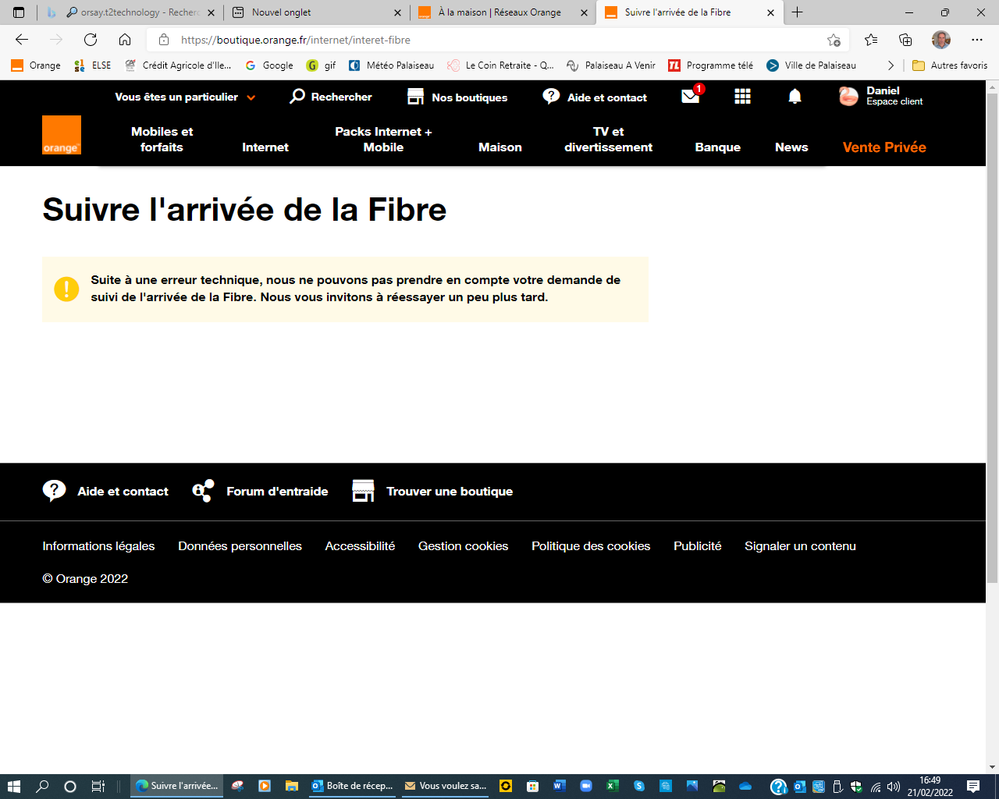
Task: Open File Explorer from the taskbar
Action: (291, 786)
